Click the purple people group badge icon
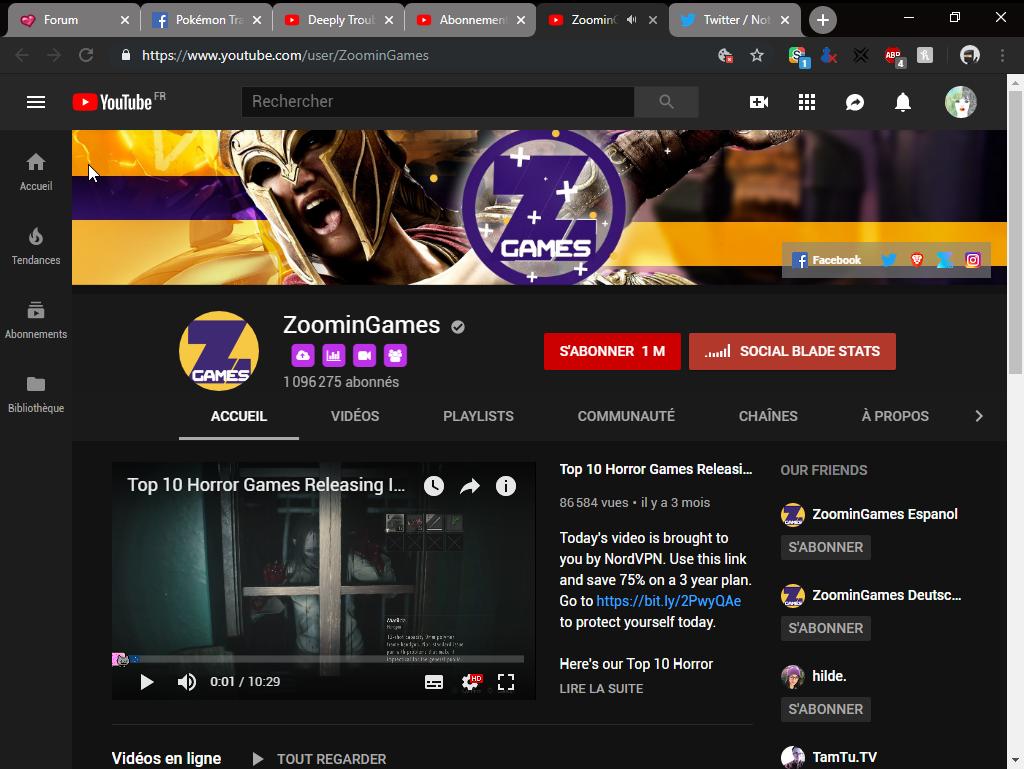Viewport: 1024px width, 769px height. pos(395,355)
